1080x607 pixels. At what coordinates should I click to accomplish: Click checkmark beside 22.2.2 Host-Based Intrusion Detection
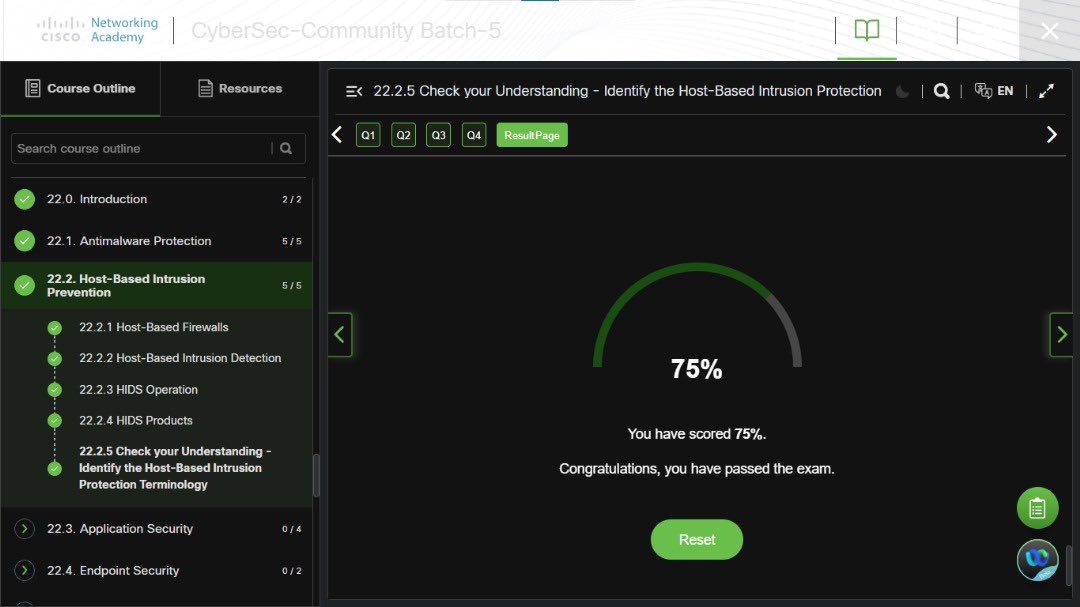[54, 359]
